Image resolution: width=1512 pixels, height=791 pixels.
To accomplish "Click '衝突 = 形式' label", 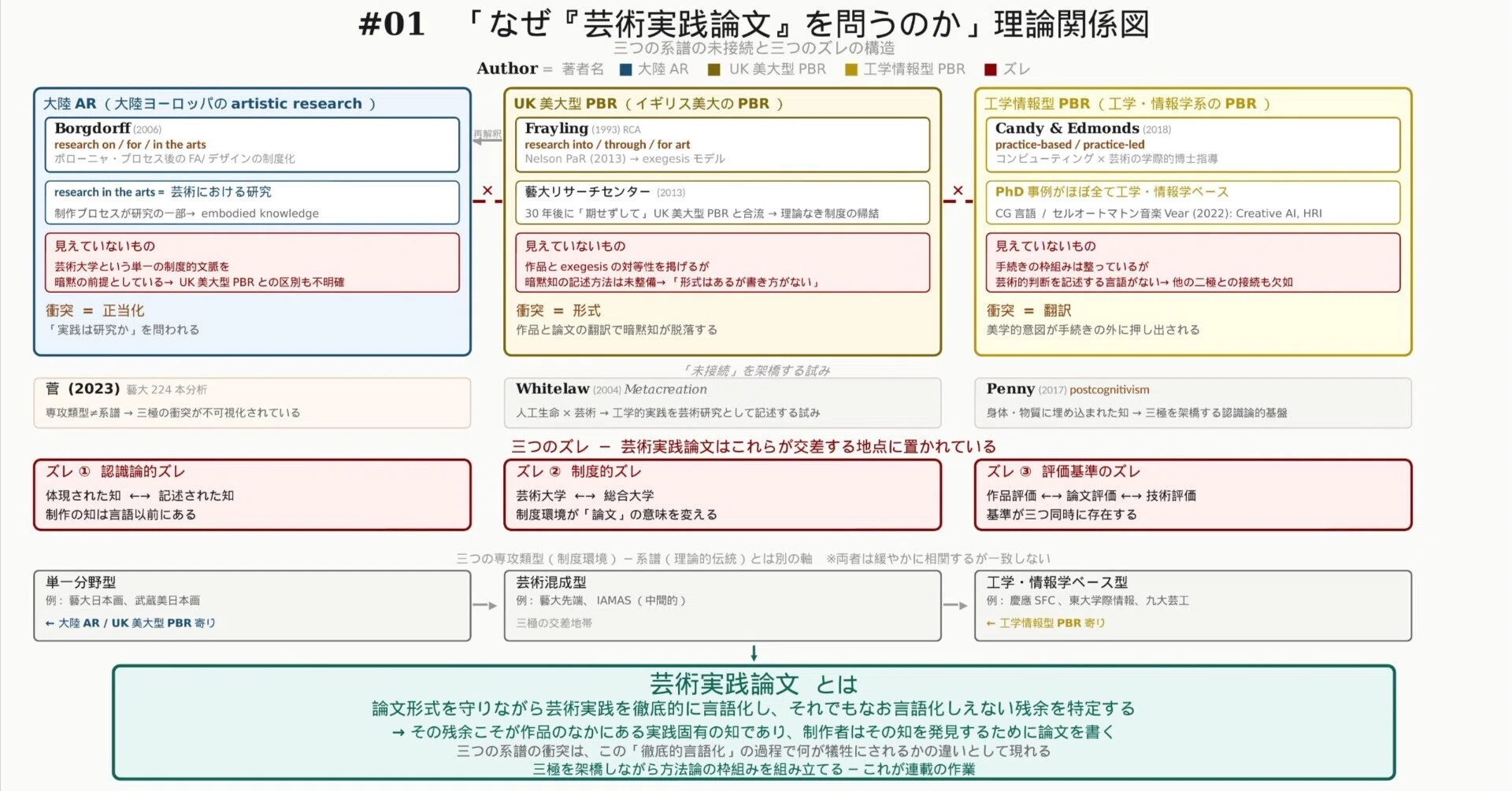I will click(558, 311).
